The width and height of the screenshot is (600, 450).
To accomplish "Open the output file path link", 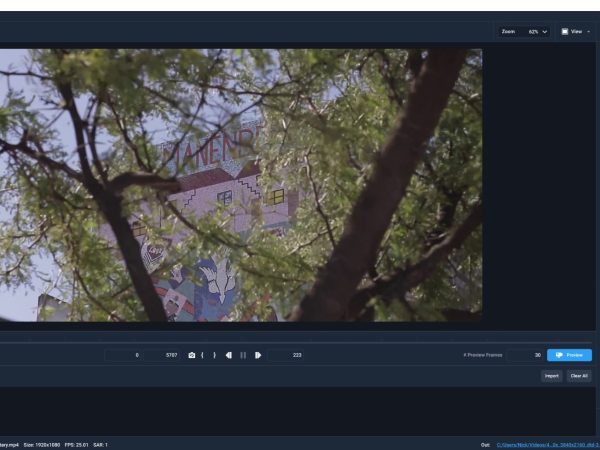I will (547, 445).
